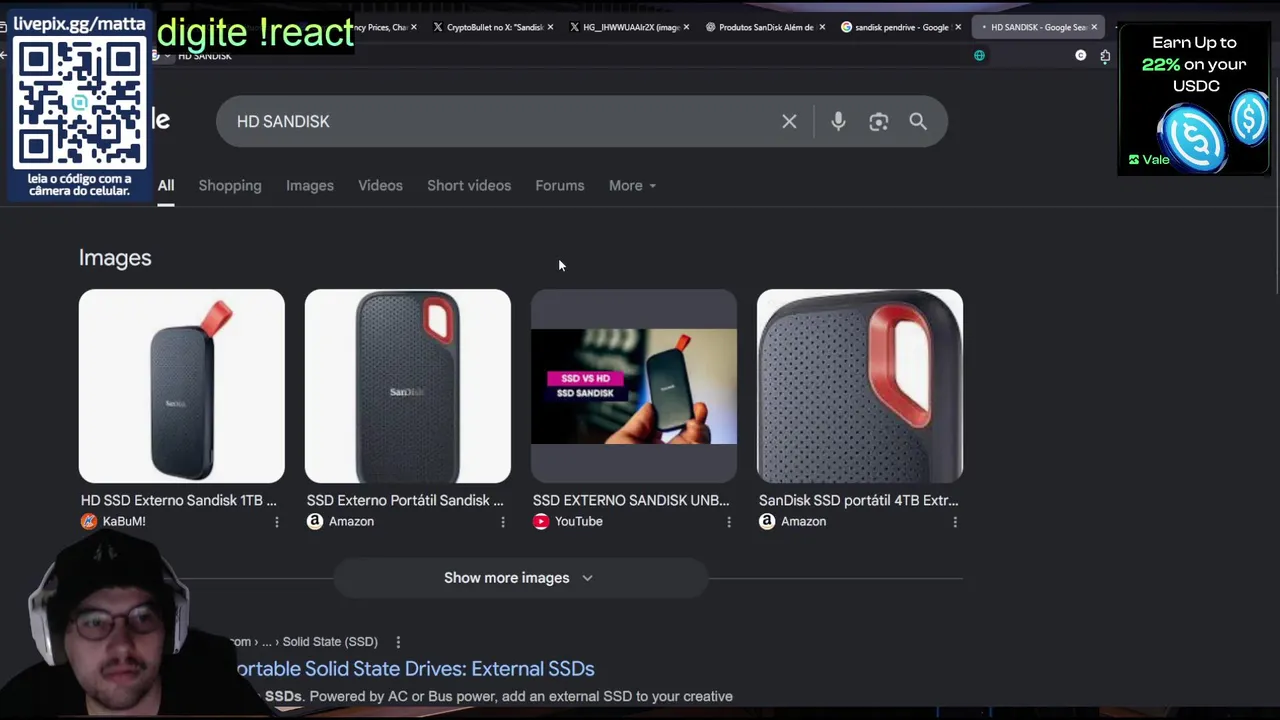Open Amazon SSD Externo Portátil Sandisk thumbnail
Viewport: 1280px width, 720px height.
point(408,386)
